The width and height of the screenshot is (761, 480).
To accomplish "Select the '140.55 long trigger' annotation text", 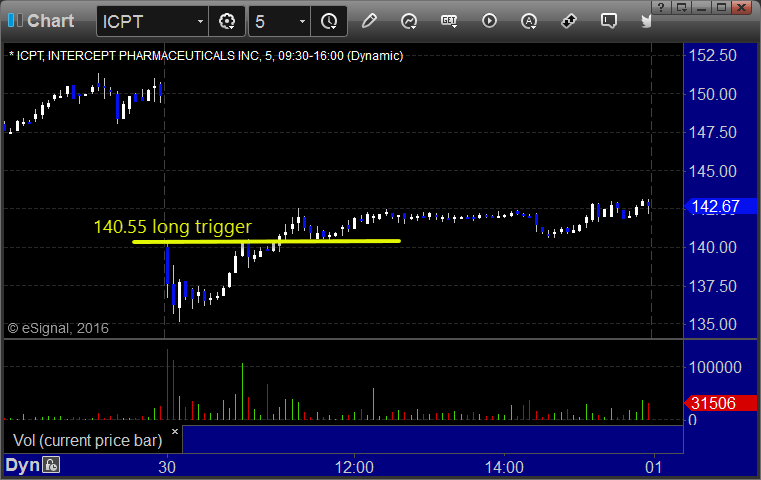I will (173, 227).
